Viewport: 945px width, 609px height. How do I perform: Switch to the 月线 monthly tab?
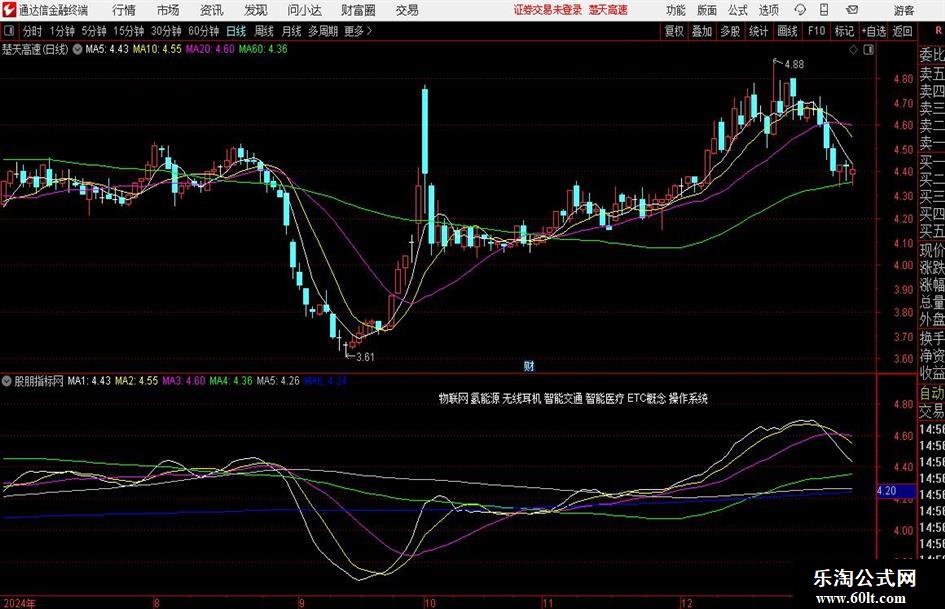[291, 31]
